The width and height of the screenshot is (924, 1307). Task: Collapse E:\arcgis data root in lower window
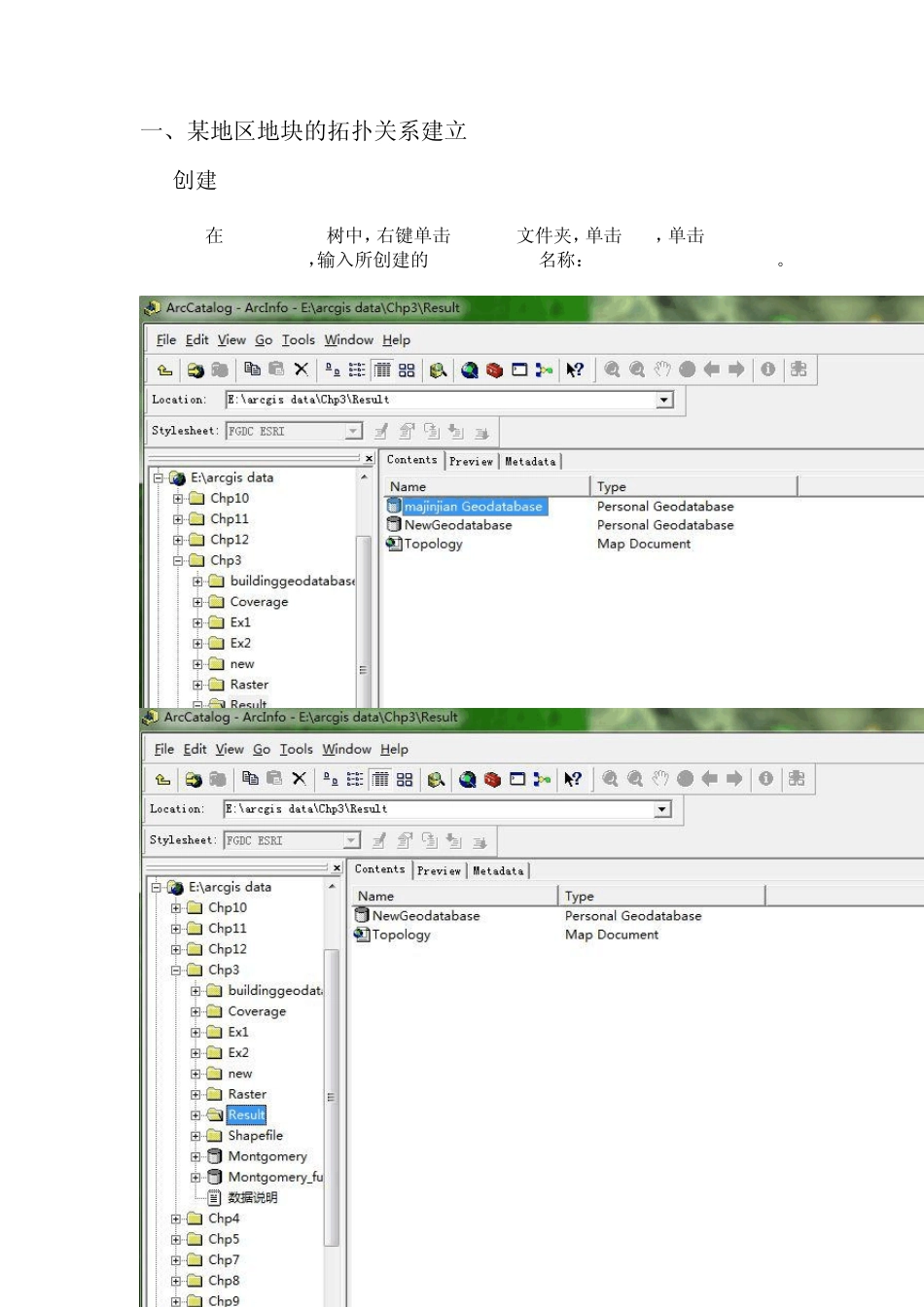click(157, 888)
